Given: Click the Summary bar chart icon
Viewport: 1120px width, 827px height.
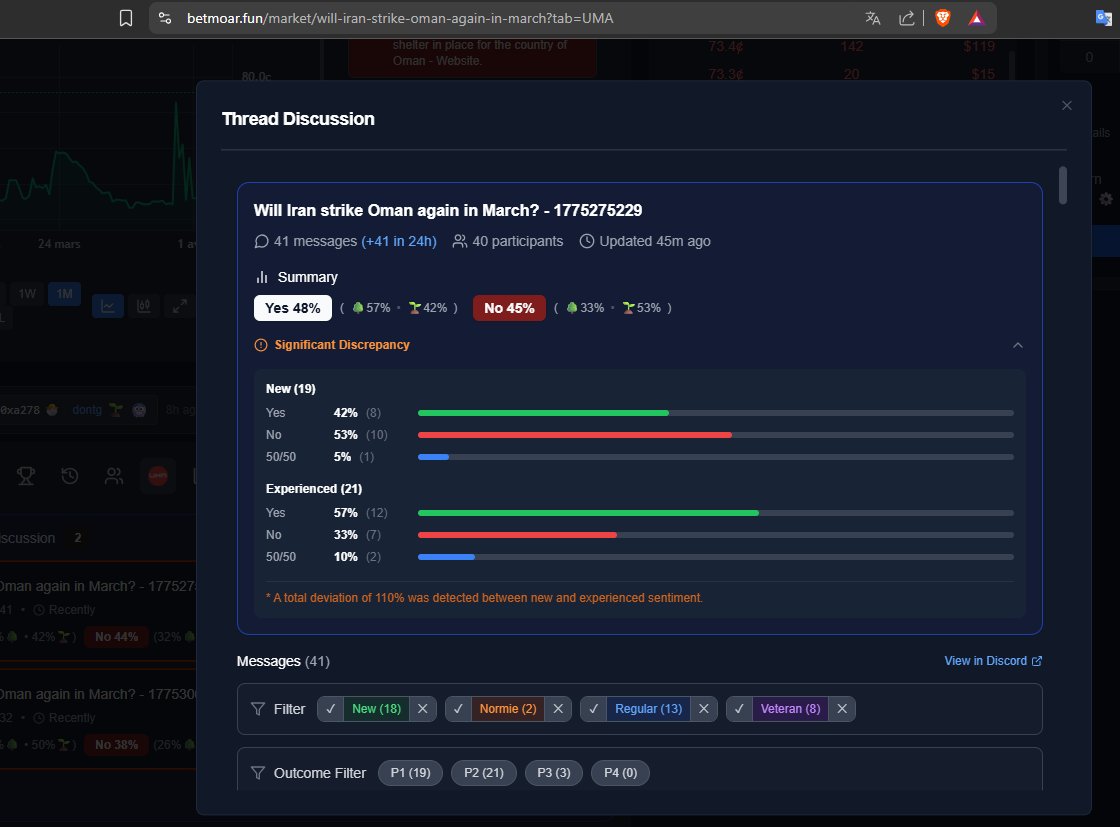Looking at the screenshot, I should point(262,277).
